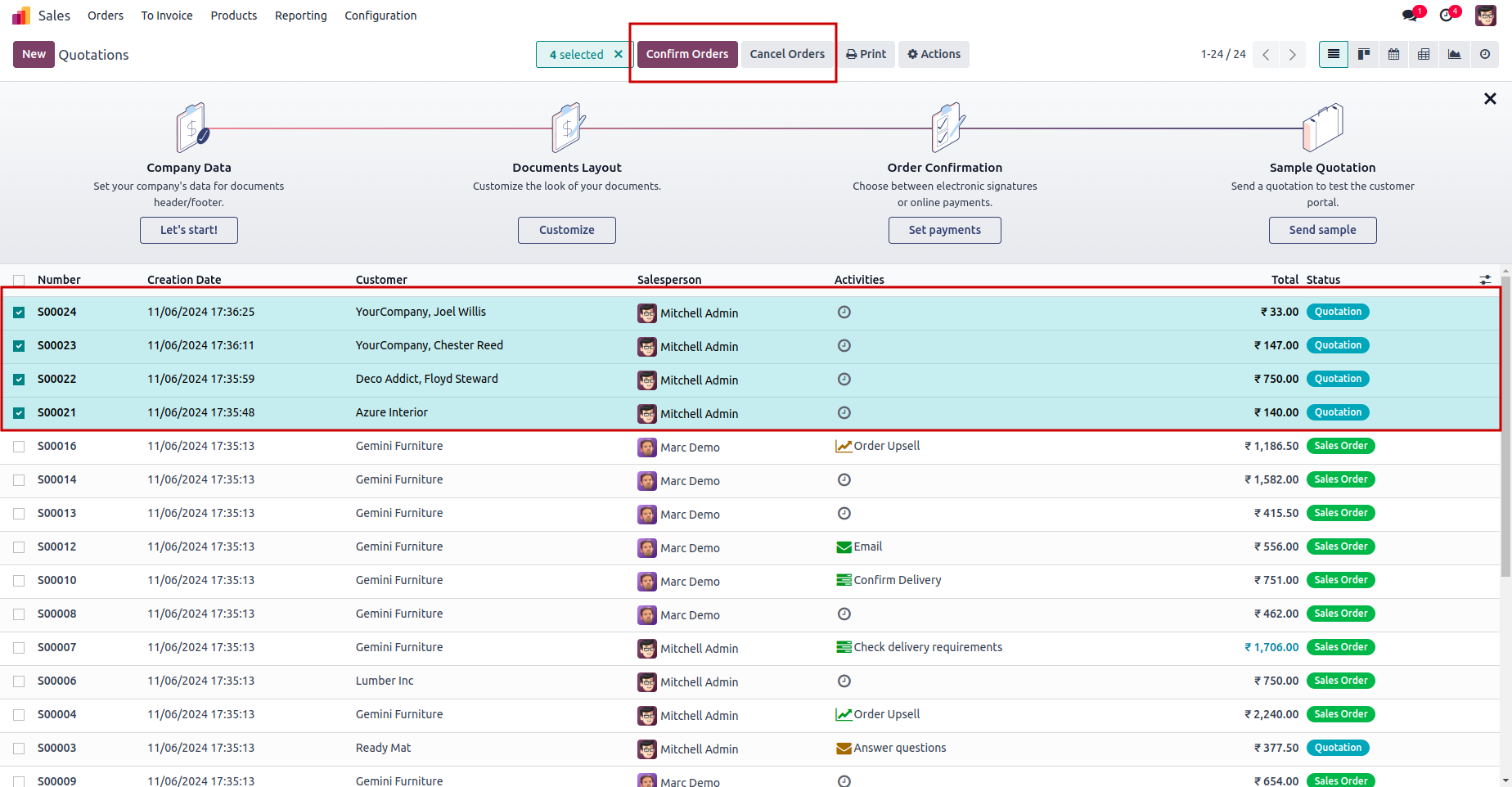The image size is (1512, 787).
Task: Click Send sample button
Action: click(1323, 230)
